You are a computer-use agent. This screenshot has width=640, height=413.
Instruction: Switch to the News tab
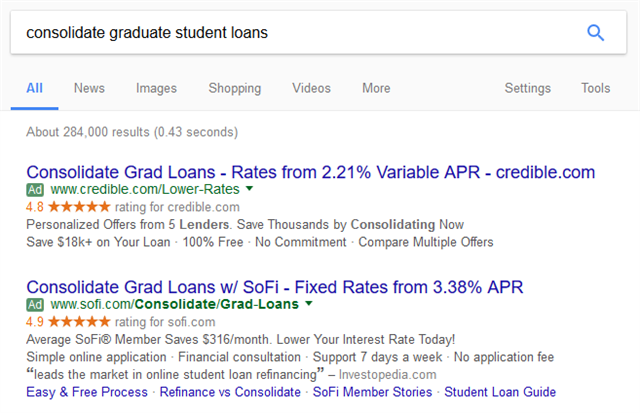tap(89, 88)
